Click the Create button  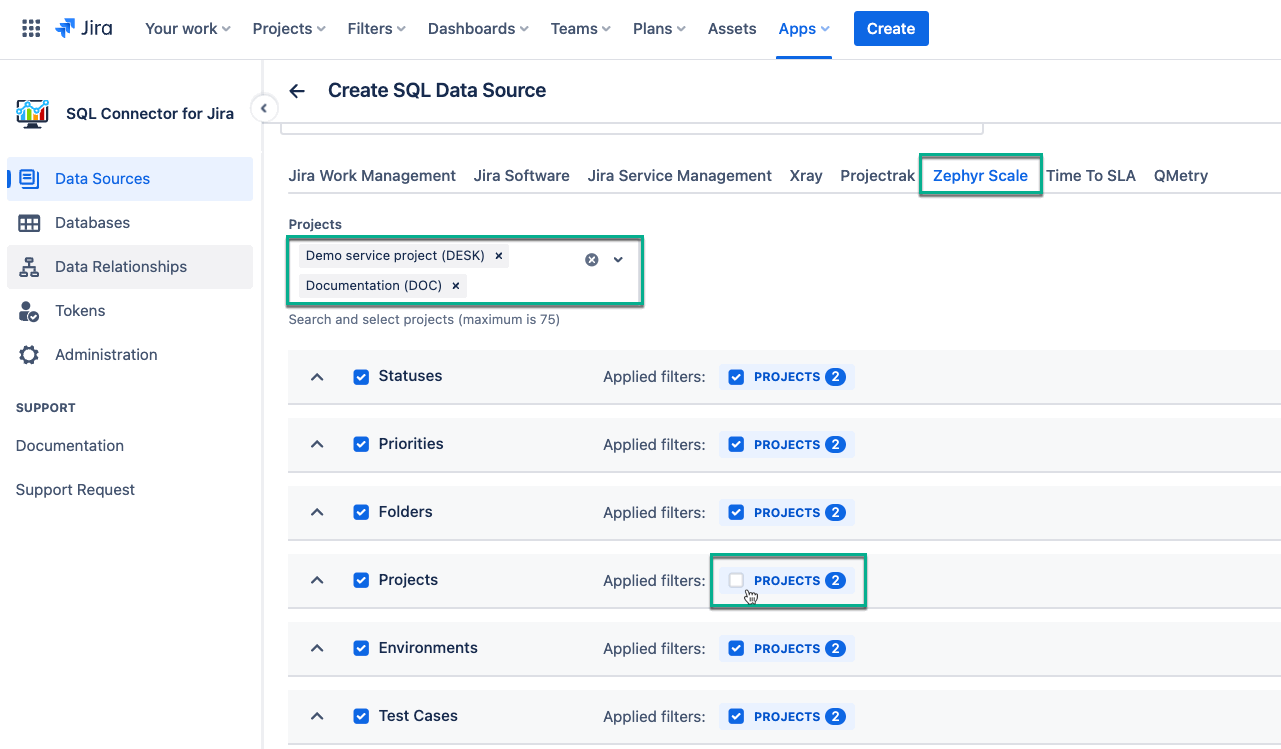(890, 28)
